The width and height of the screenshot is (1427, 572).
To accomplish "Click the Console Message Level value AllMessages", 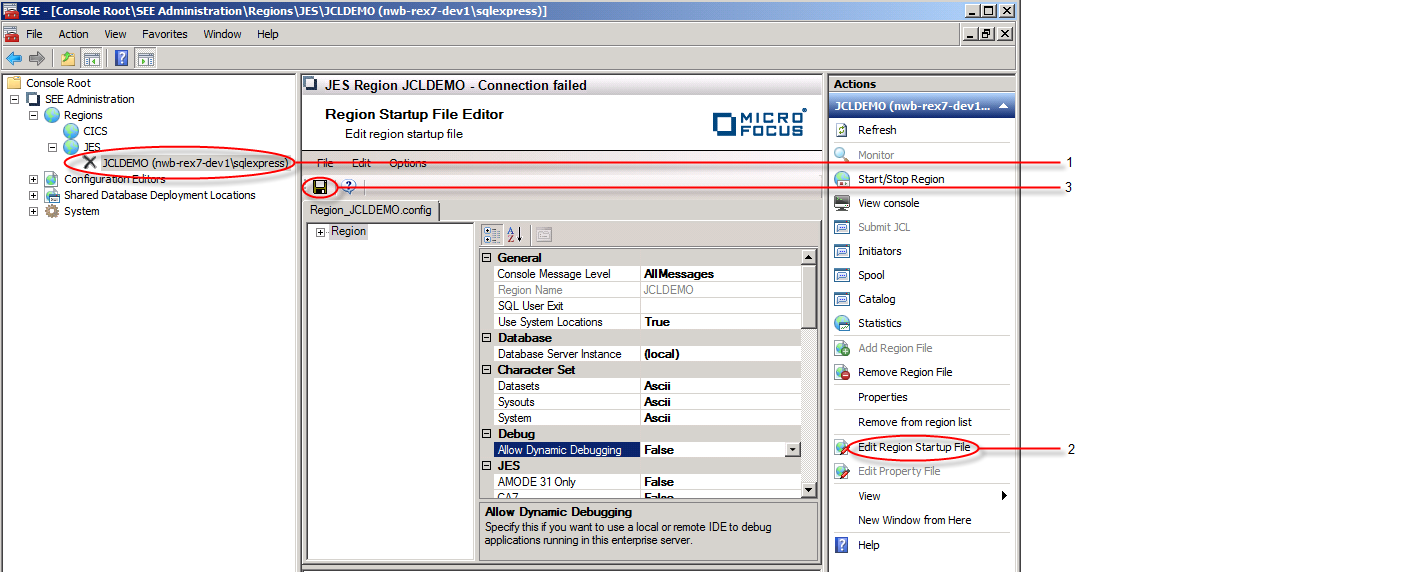I will (x=720, y=274).
